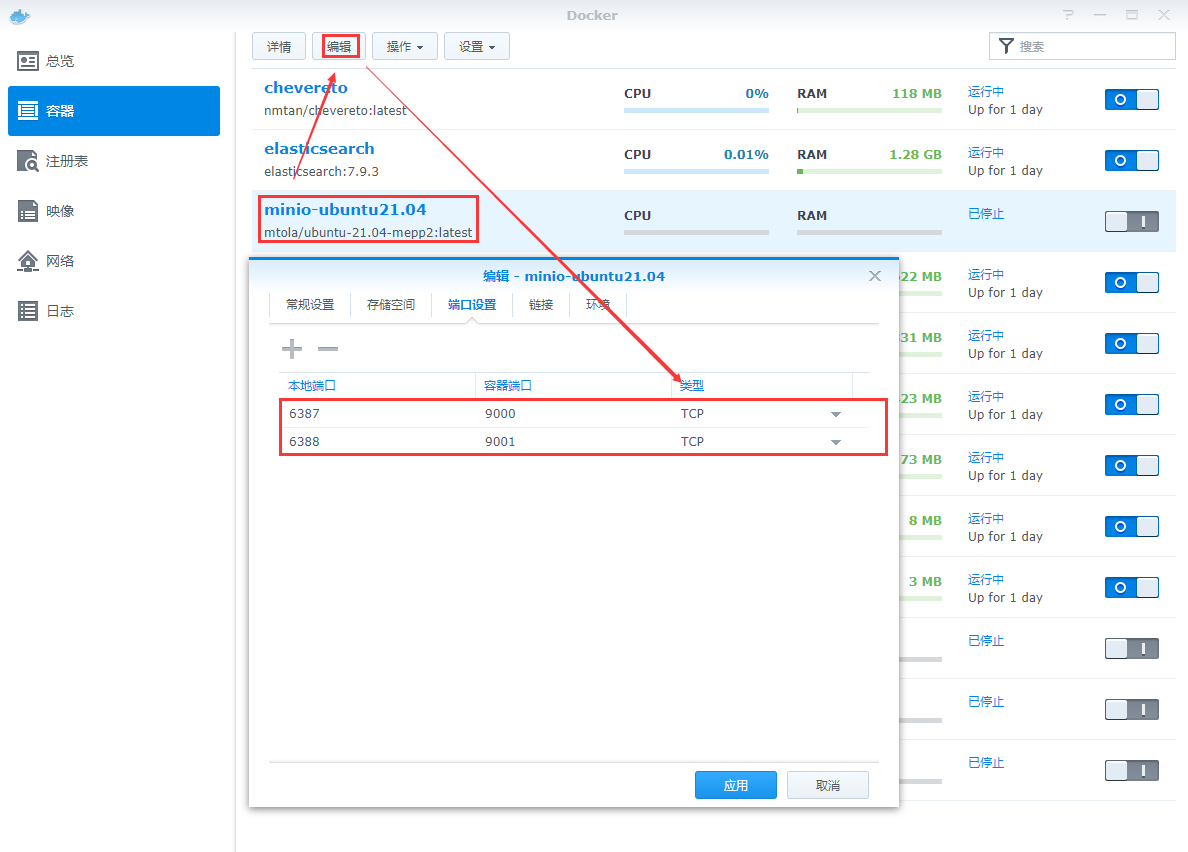
Task: Turn off the elasticsearch container switch
Action: click(1132, 161)
